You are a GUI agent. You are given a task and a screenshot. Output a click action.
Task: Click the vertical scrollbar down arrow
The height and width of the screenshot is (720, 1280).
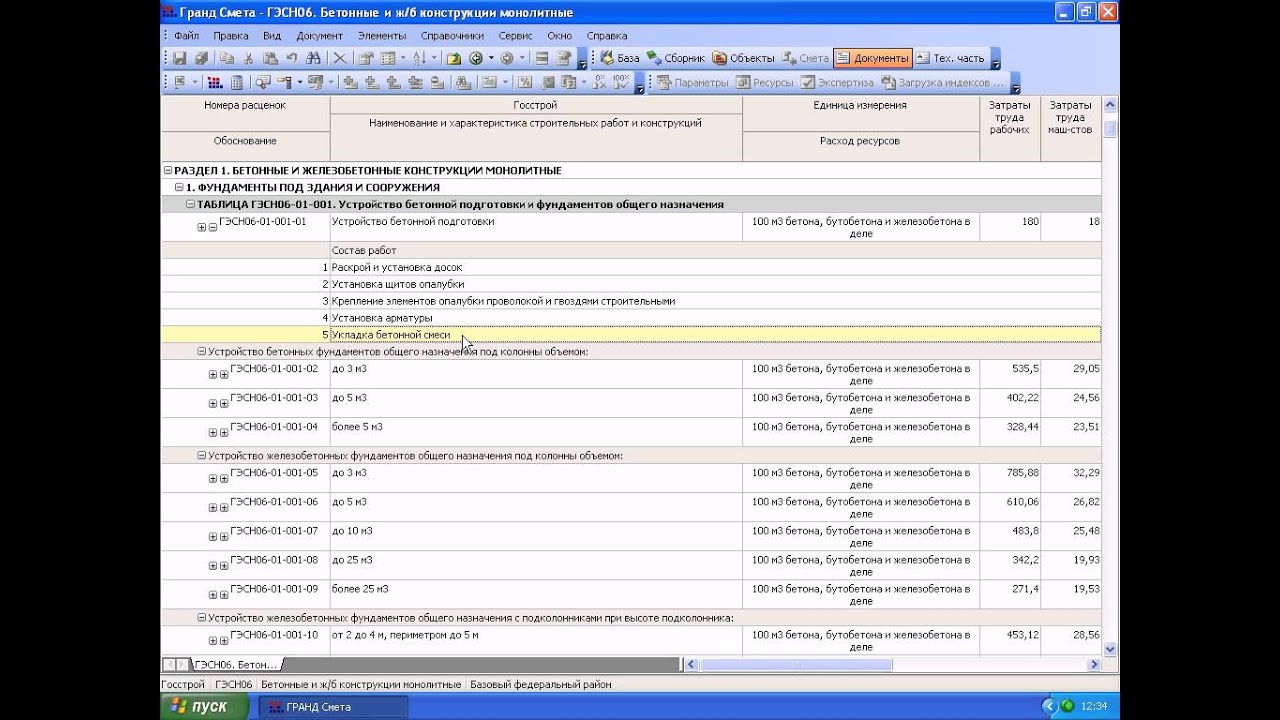1110,650
